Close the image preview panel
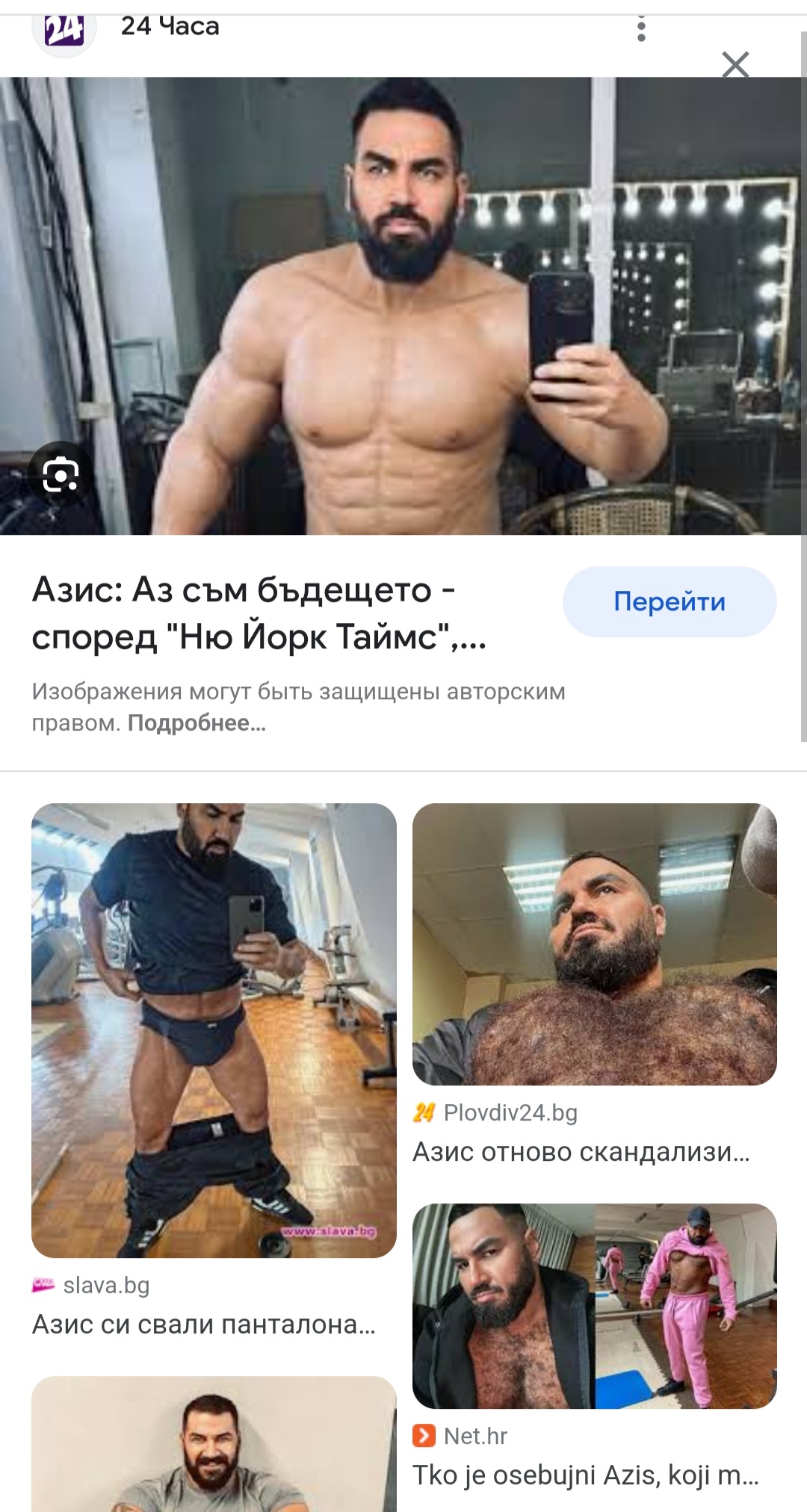The height and width of the screenshot is (1512, 807). 735,65
